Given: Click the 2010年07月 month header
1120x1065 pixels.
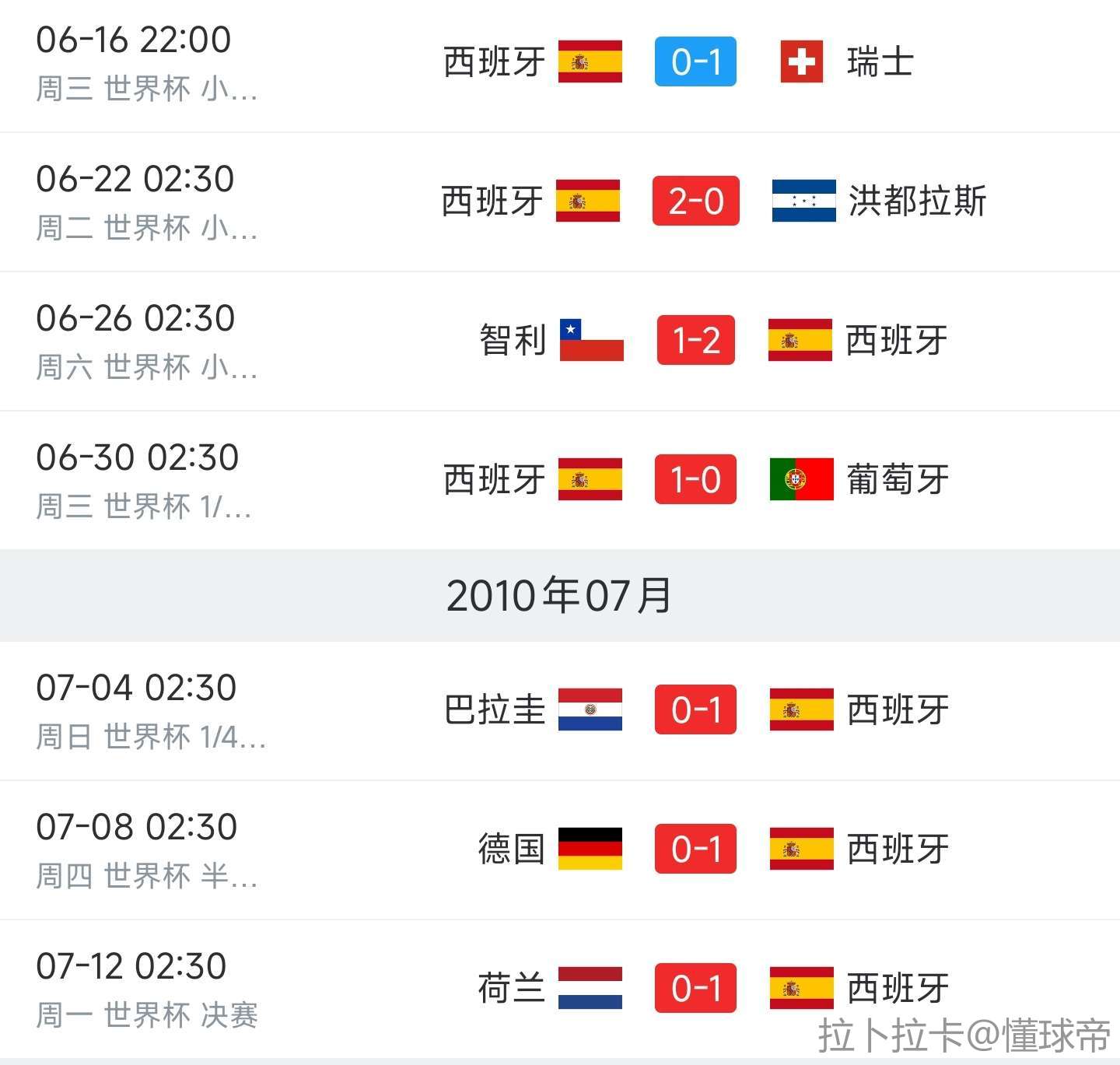Looking at the screenshot, I should click(x=559, y=596).
